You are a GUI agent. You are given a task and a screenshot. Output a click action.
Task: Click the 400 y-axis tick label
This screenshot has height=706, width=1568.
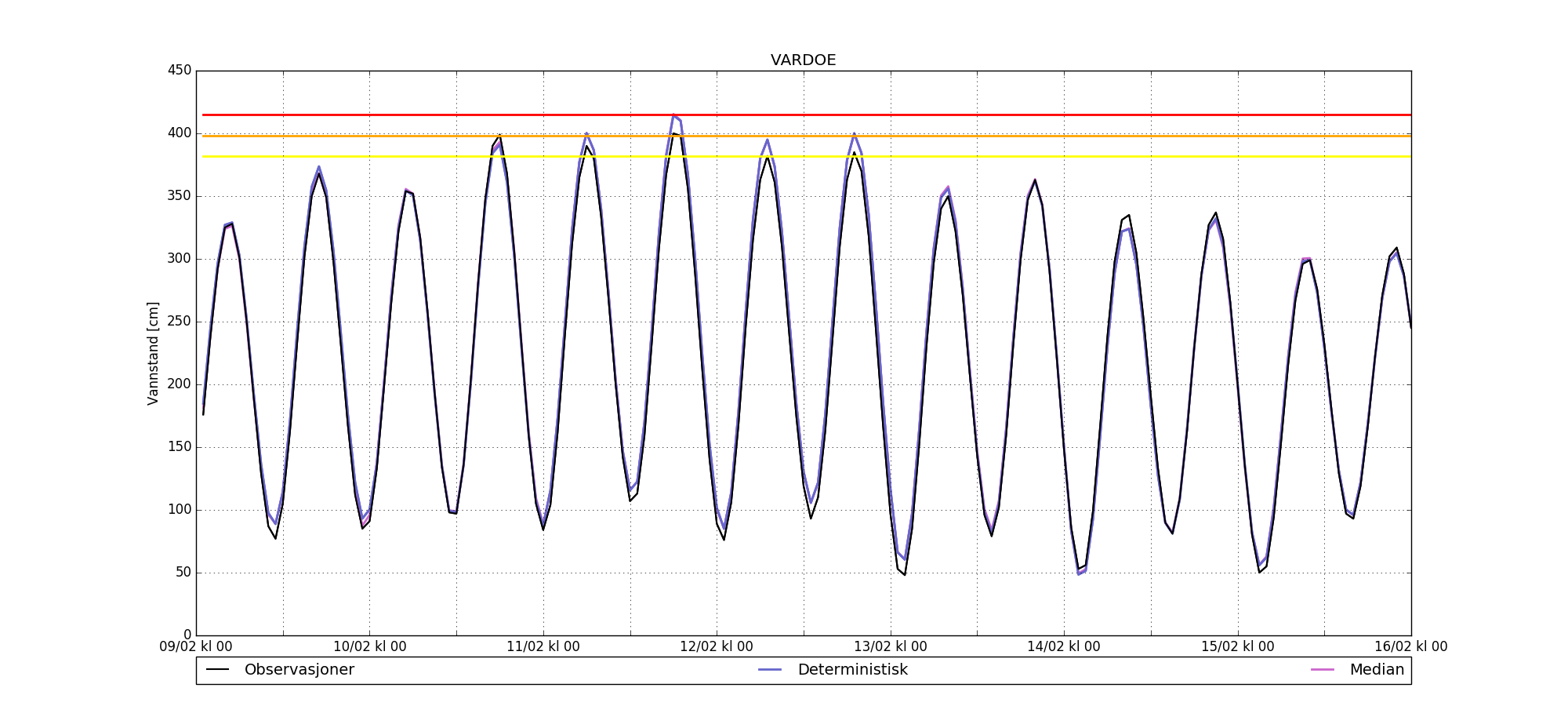pyautogui.click(x=180, y=133)
